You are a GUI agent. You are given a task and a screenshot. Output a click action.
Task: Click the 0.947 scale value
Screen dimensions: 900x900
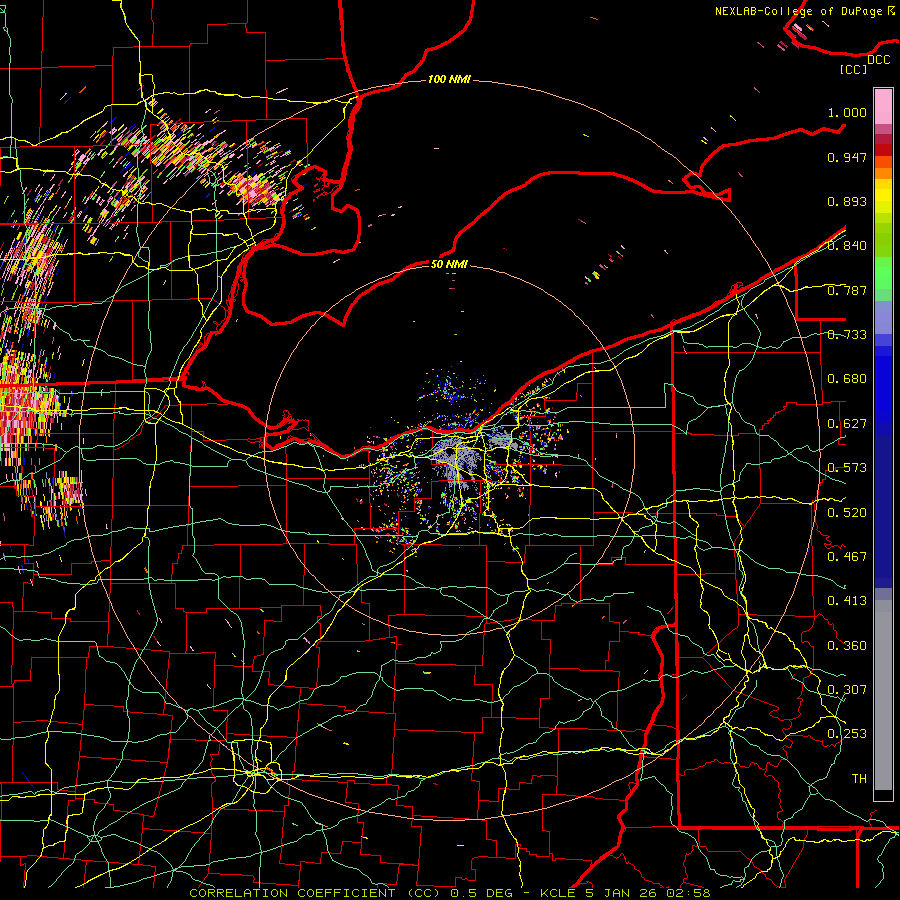click(x=847, y=157)
